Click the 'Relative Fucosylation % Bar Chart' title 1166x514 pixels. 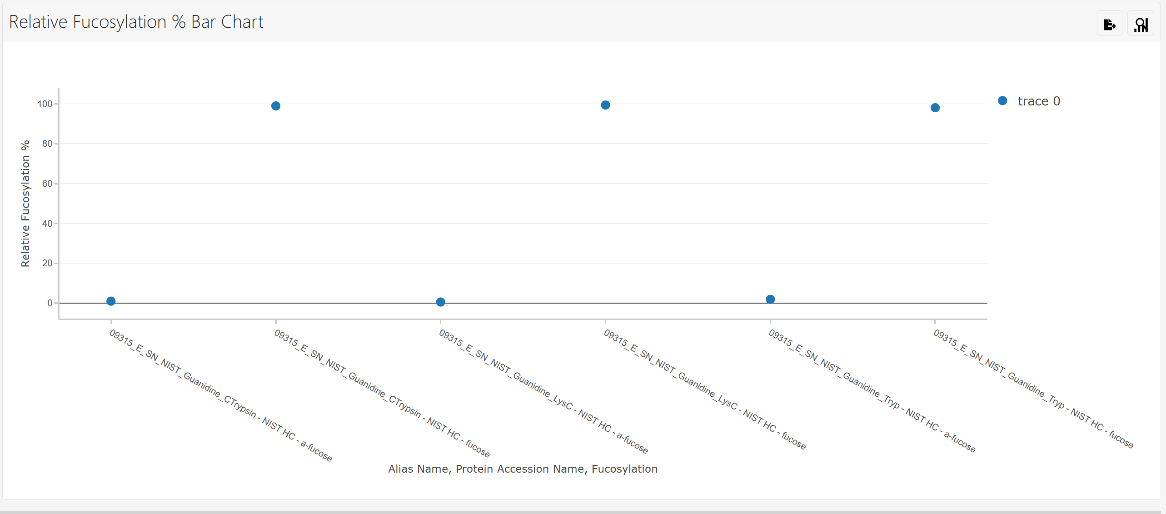[136, 22]
